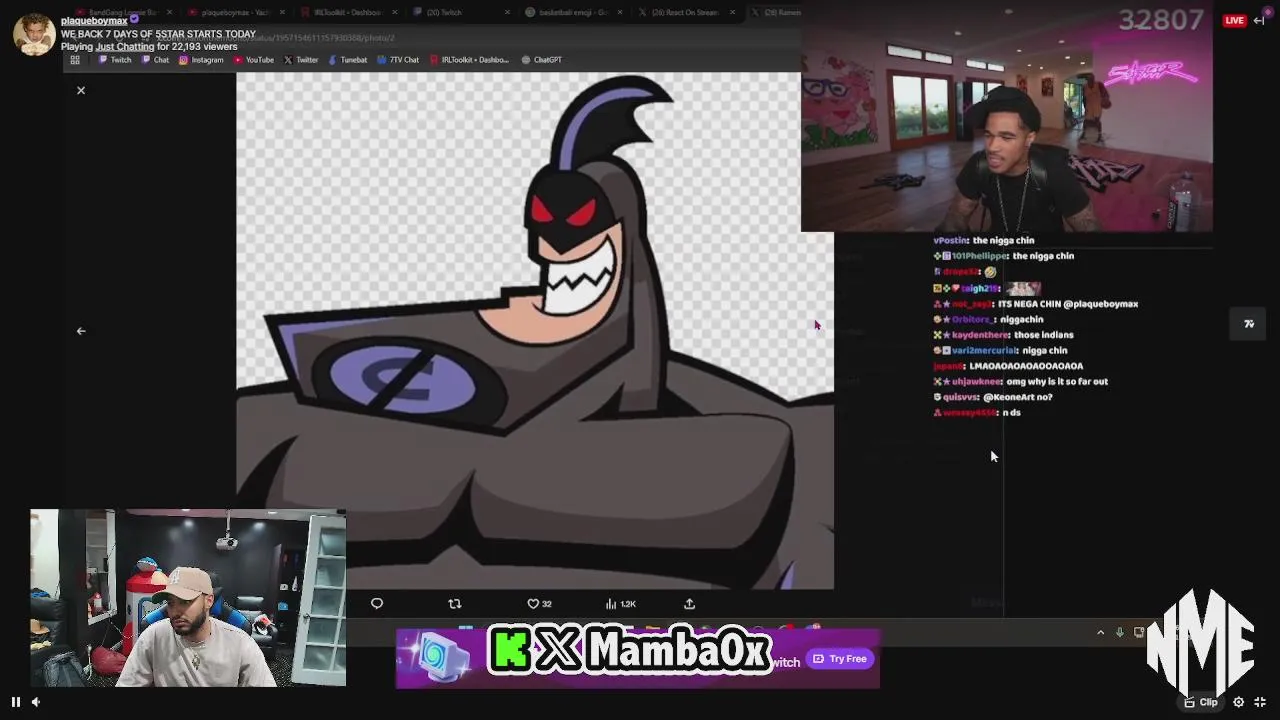This screenshot has width=1280, height=720.
Task: Open the Twitter bookmark
Action: [x=301, y=60]
